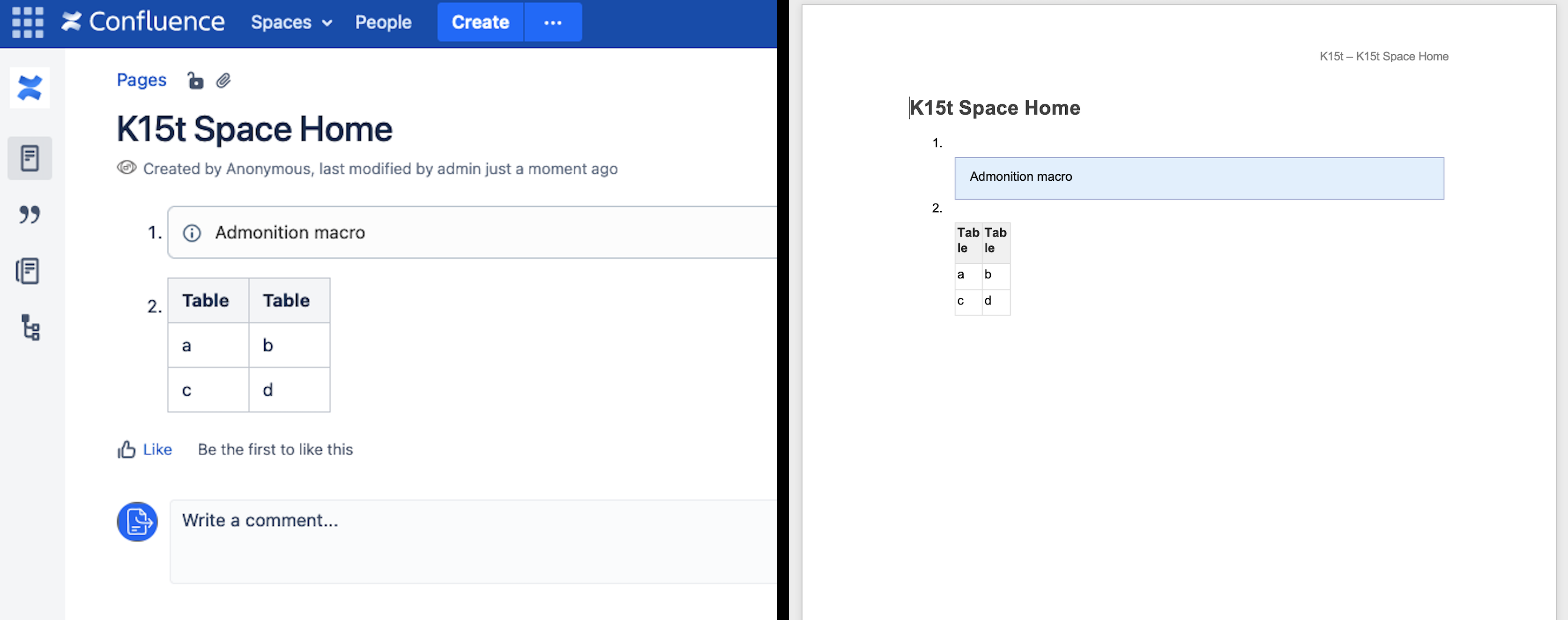1568x620 pixels.
Task: Click the unlocked page restrictions icon
Action: pos(195,81)
